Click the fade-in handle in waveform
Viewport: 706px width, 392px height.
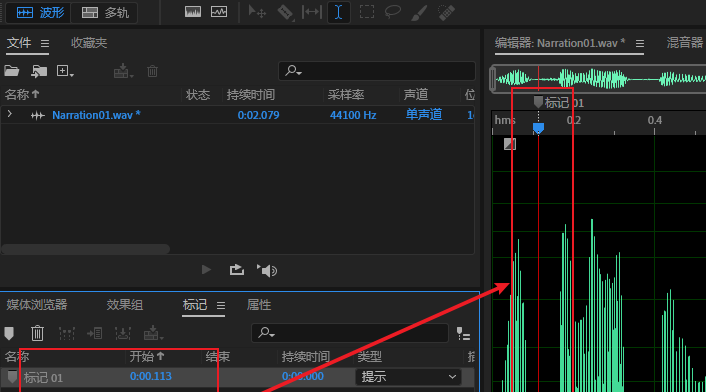pos(510,144)
